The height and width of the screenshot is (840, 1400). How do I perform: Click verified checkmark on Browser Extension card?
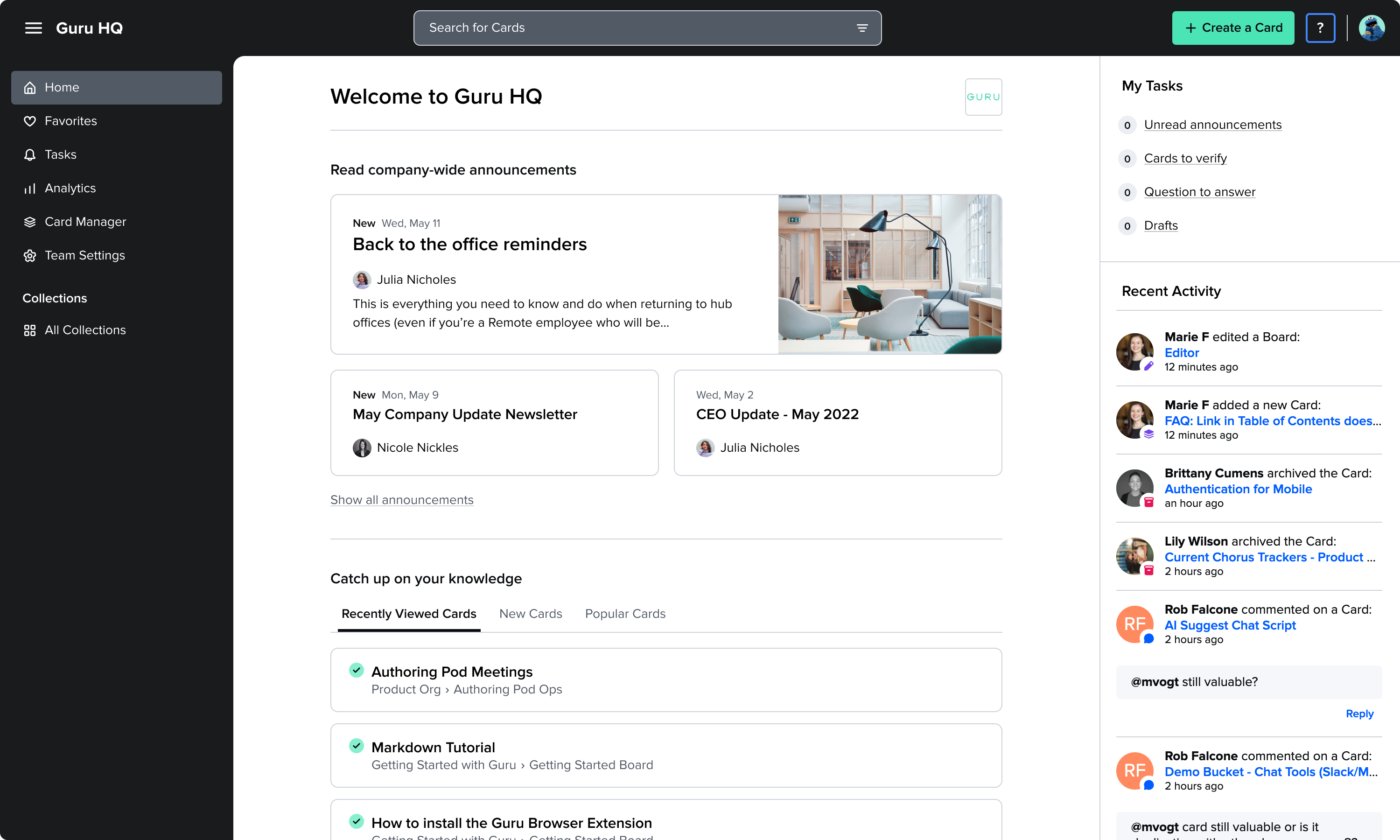point(356,821)
